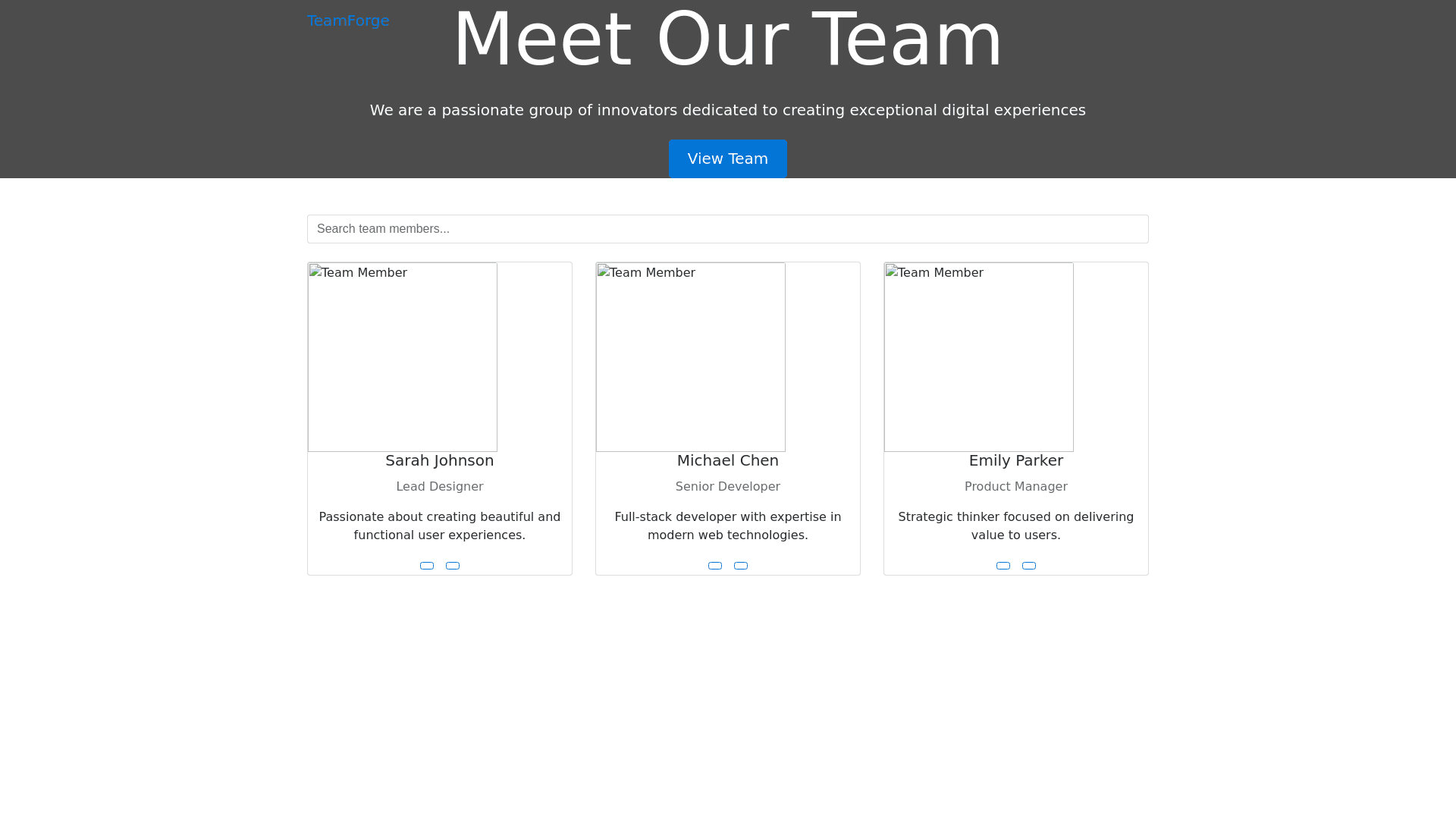This screenshot has width=1456, height=819.
Task: Click the Meet Our Team heading
Action: [x=727, y=39]
